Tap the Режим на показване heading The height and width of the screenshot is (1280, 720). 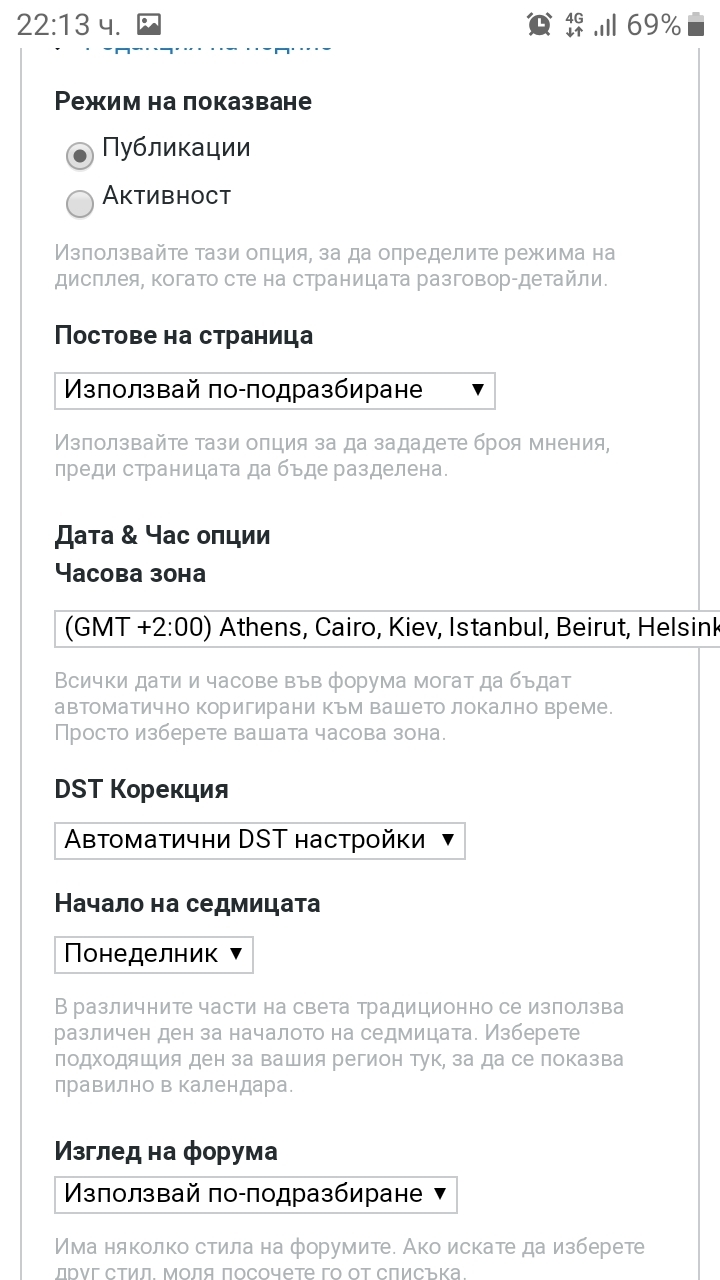(183, 101)
